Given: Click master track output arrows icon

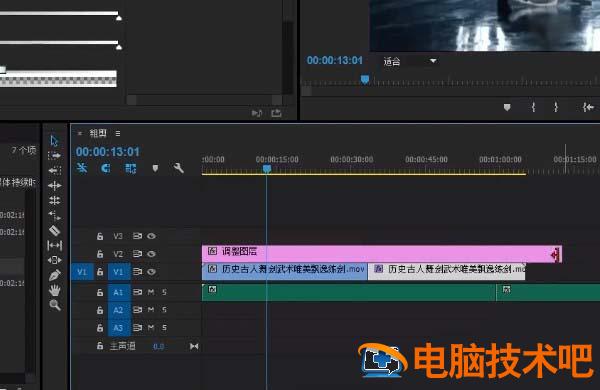Looking at the screenshot, I should pyautogui.click(x=194, y=346).
